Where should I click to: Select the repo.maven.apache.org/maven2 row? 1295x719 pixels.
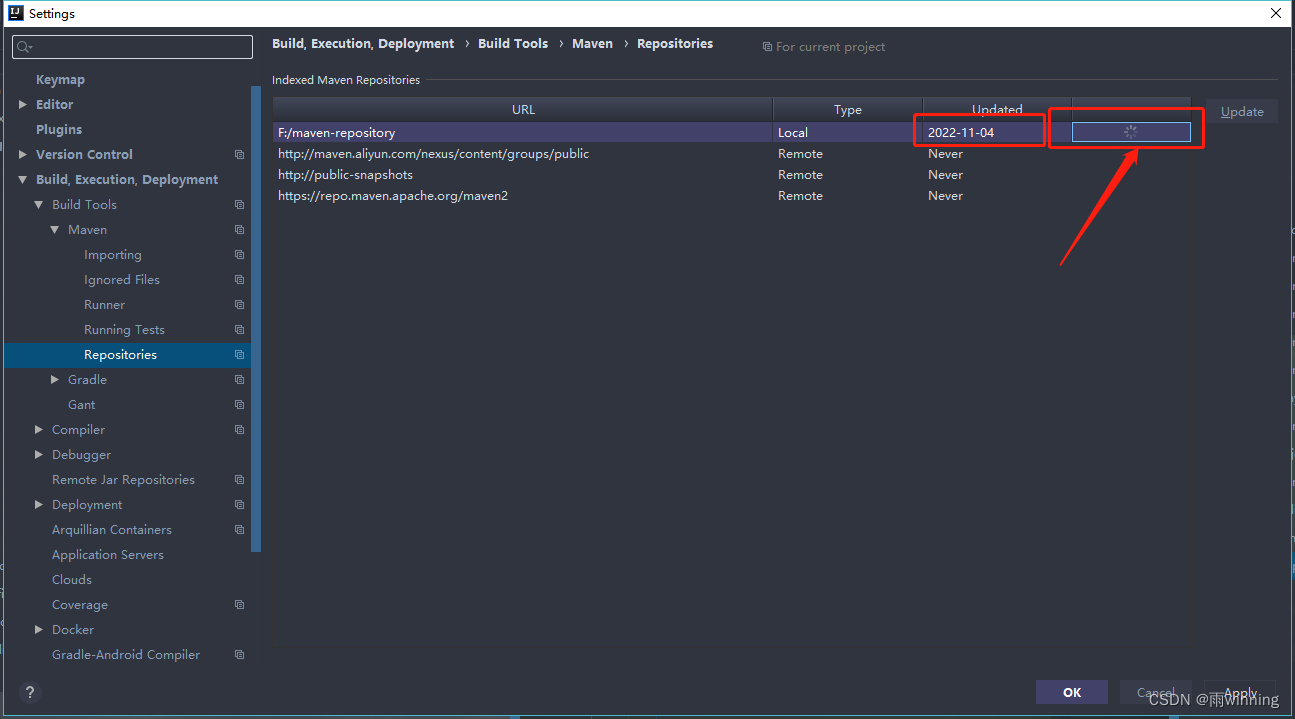(732, 196)
